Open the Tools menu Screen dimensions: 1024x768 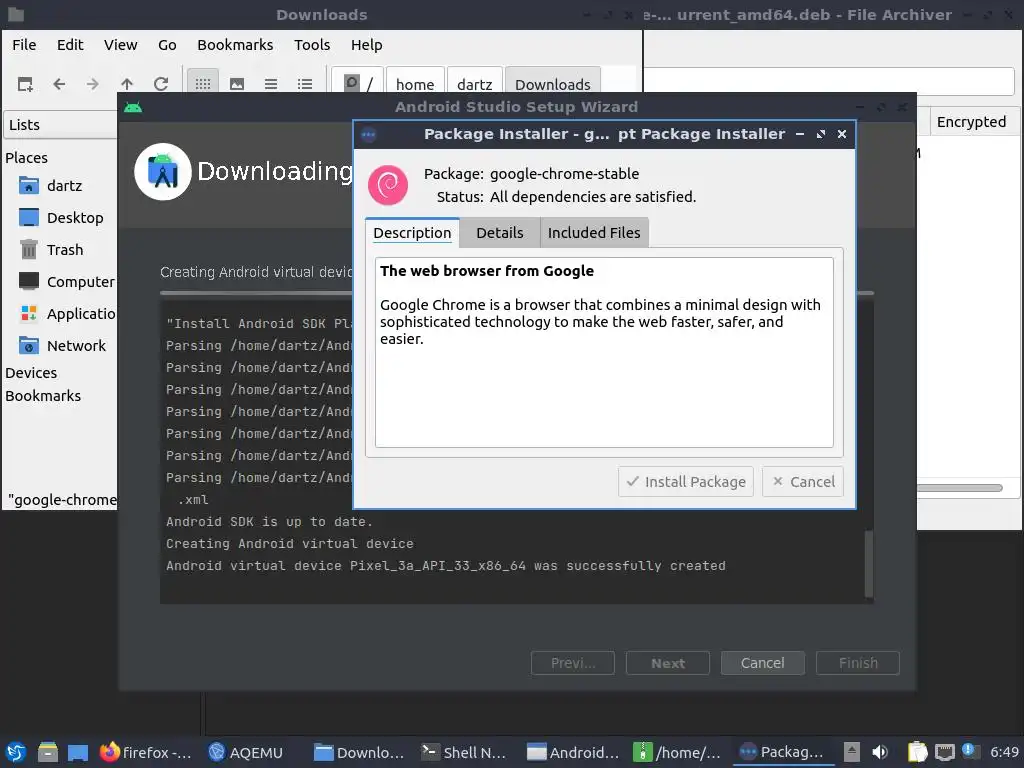[x=312, y=45]
